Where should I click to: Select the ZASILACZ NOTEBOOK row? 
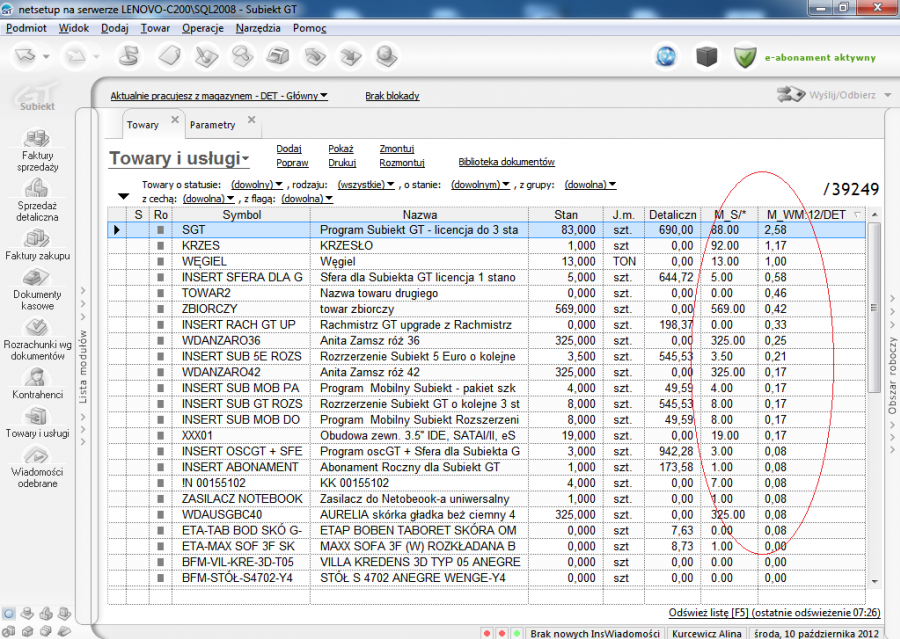[x=486, y=499]
